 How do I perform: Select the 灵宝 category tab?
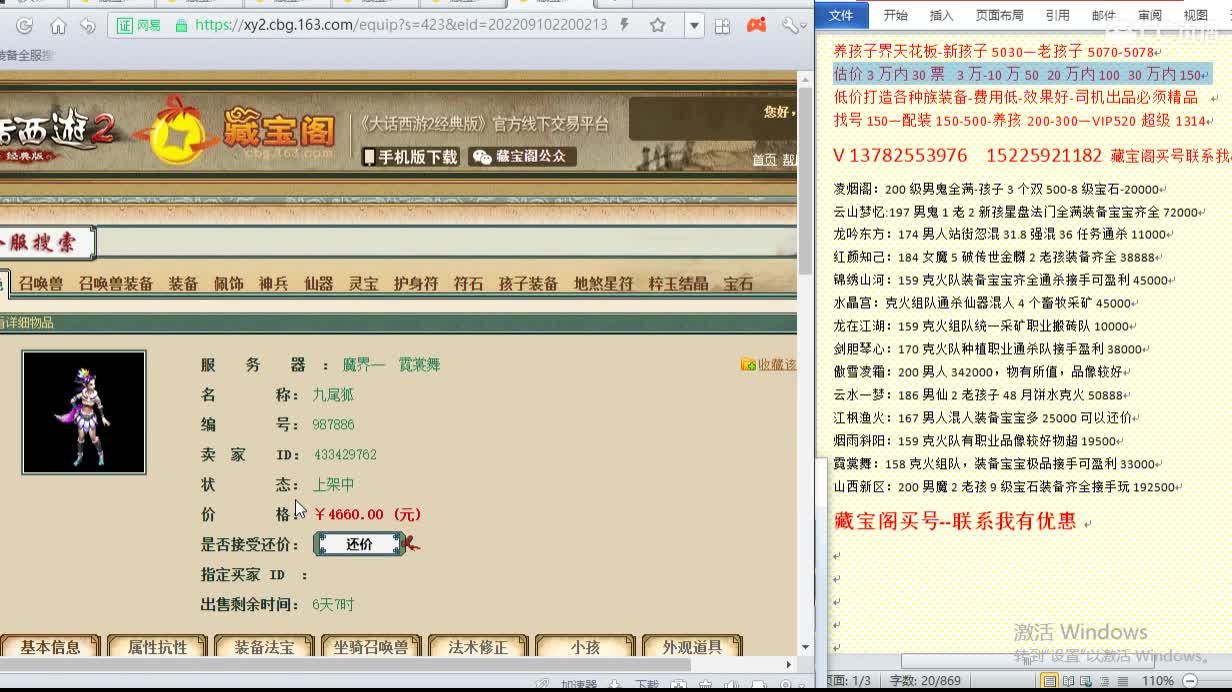click(363, 284)
